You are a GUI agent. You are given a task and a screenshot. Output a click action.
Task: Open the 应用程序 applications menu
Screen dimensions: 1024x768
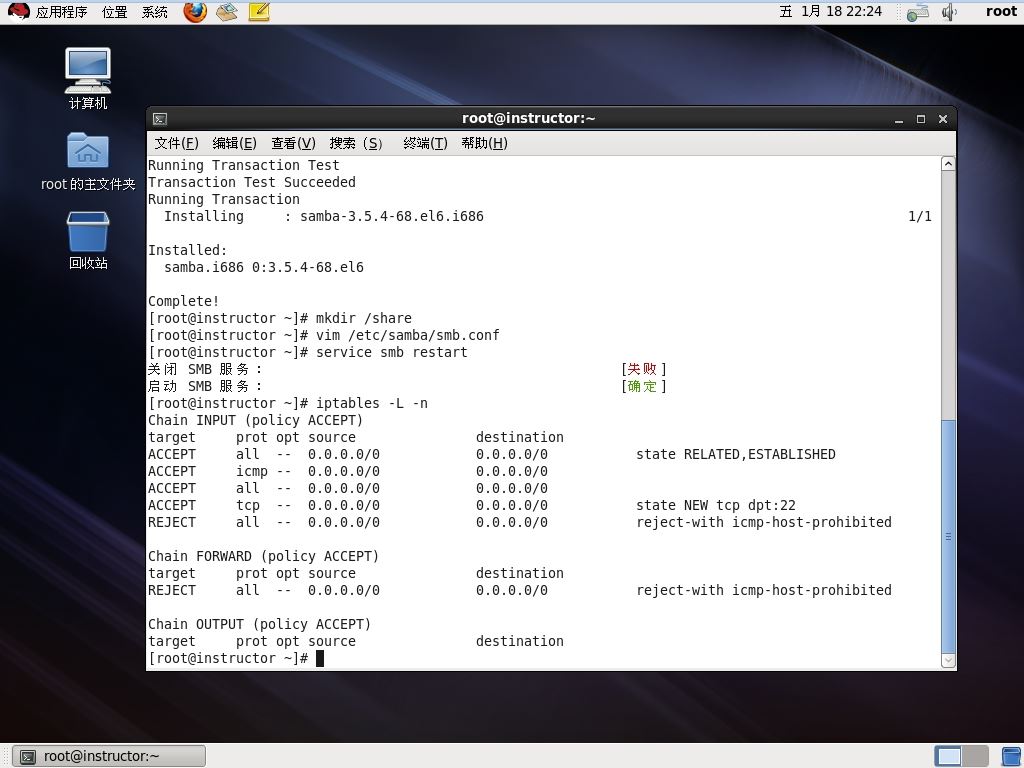61,12
